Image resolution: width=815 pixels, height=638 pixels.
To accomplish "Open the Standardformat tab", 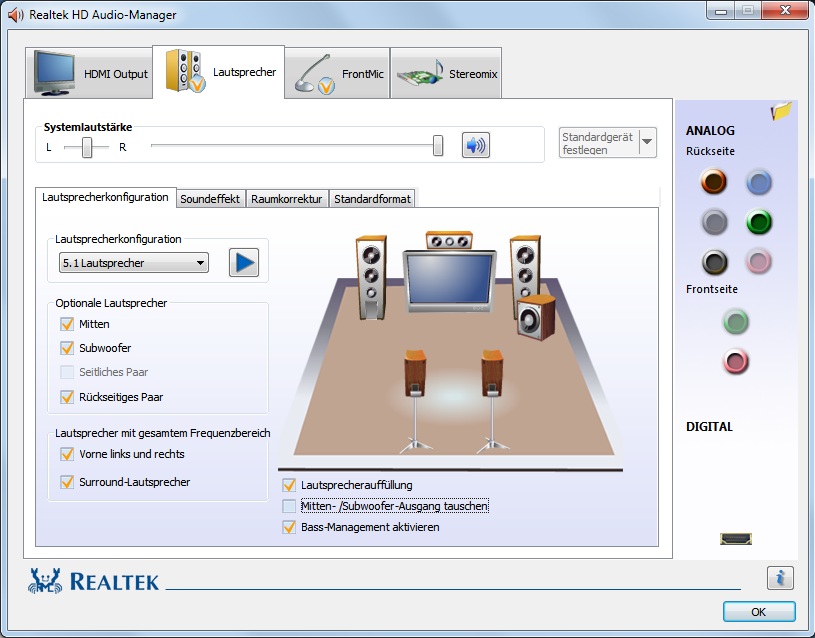I will tap(372, 199).
